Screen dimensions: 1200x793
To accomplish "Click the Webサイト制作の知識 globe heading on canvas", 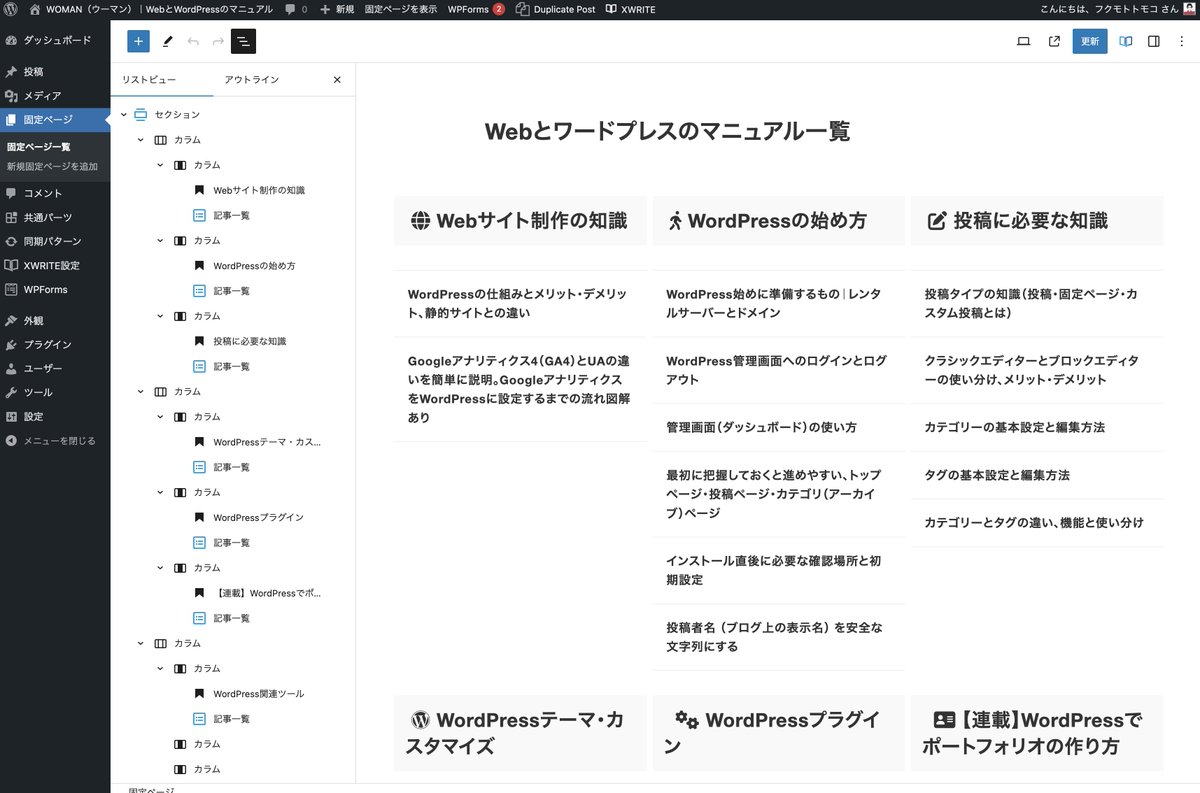I will [x=520, y=221].
